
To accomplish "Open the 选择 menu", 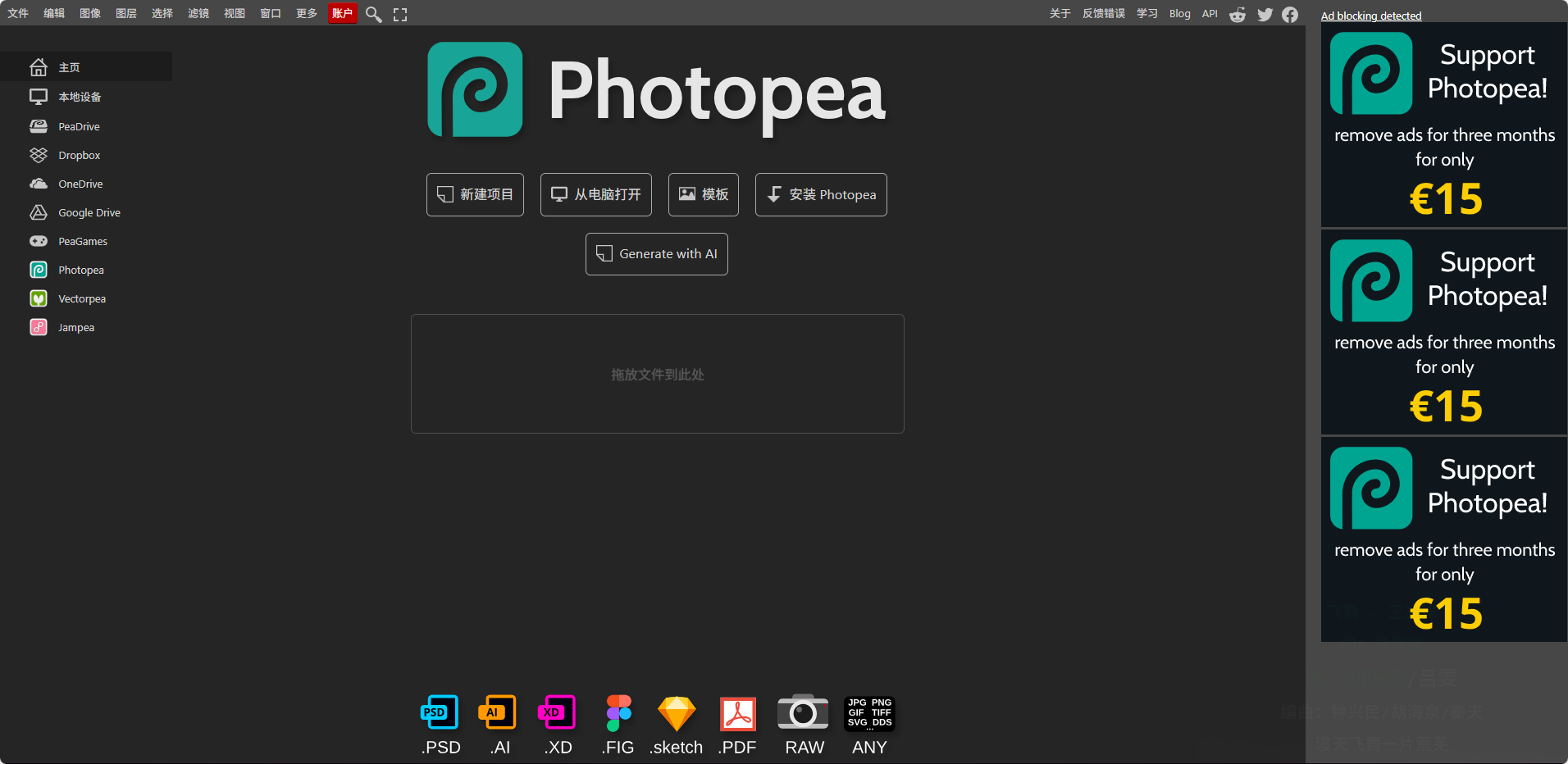I will tap(162, 13).
